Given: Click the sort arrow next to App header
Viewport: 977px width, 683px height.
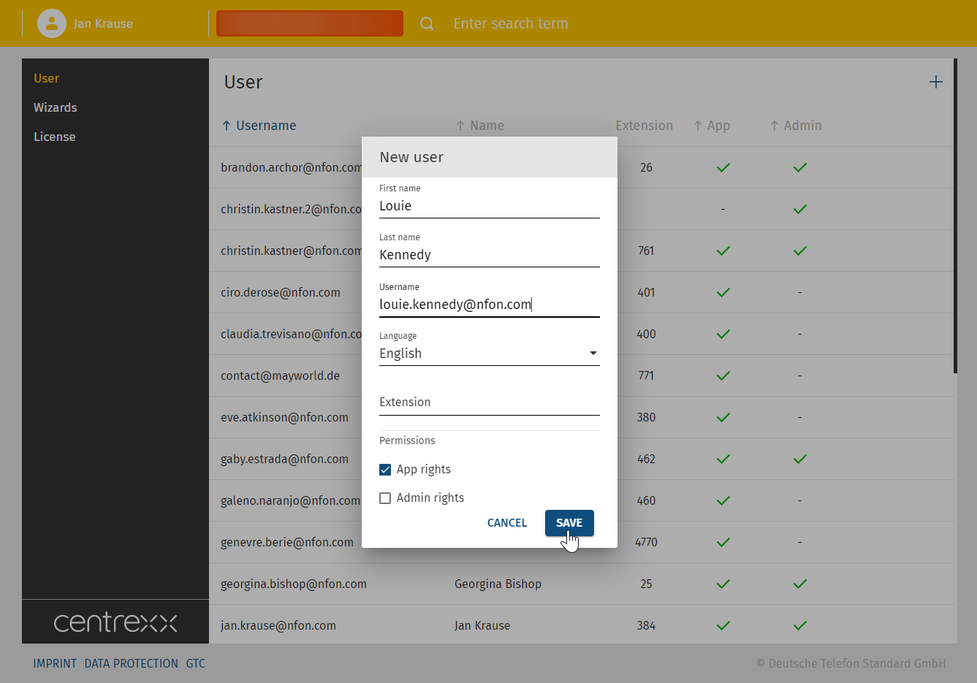Looking at the screenshot, I should 698,125.
